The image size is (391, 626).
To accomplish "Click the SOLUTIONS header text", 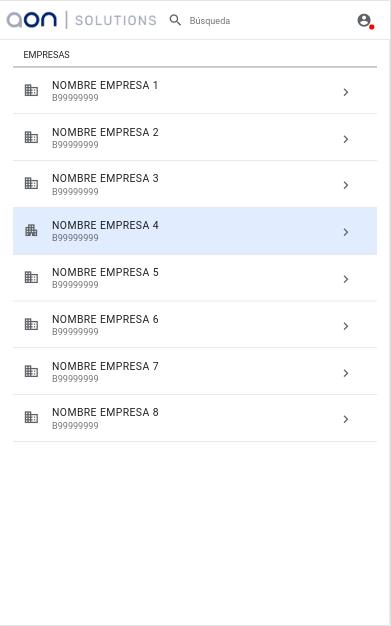I will (116, 20).
